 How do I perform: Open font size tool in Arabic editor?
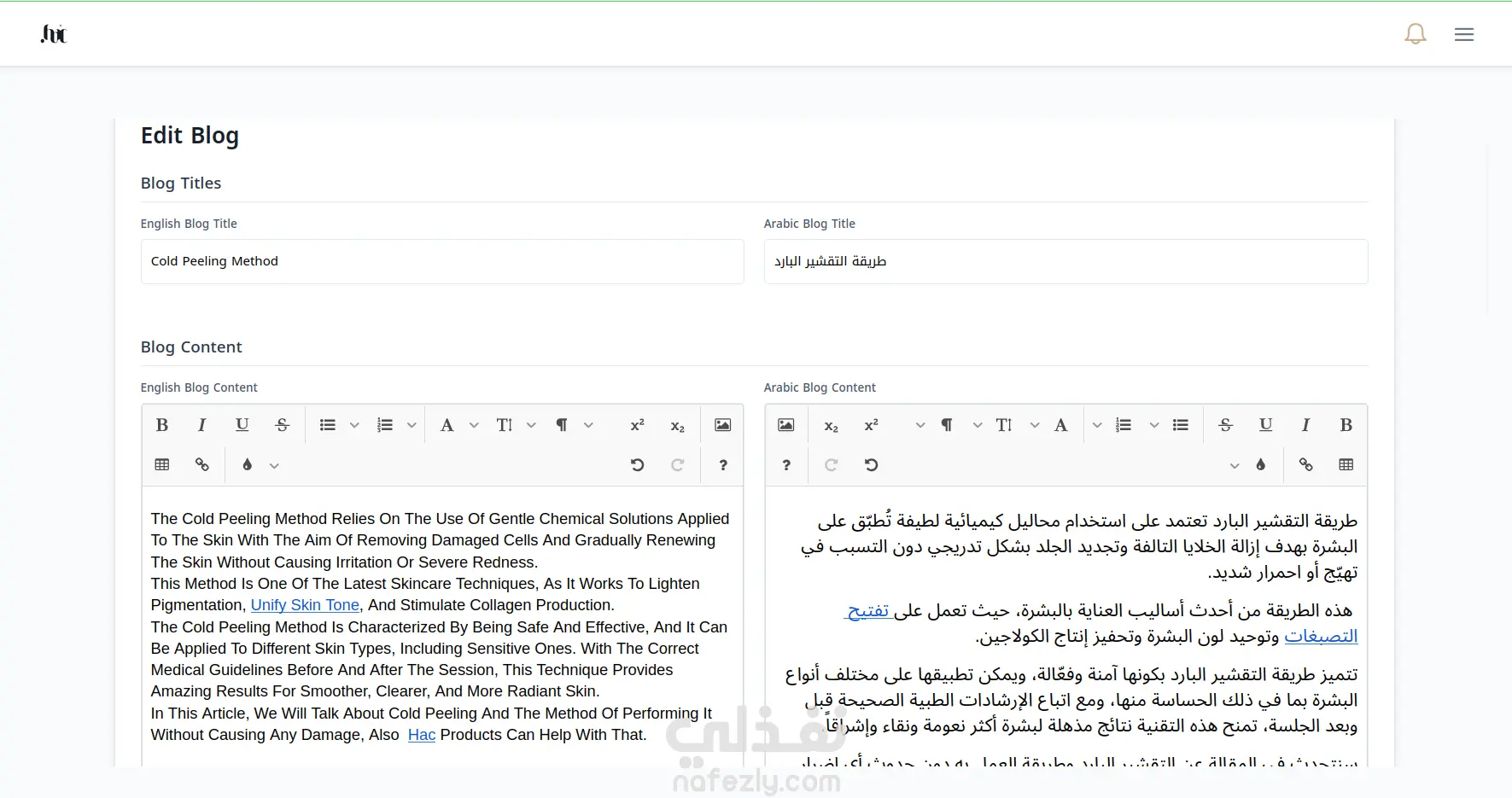point(1004,425)
